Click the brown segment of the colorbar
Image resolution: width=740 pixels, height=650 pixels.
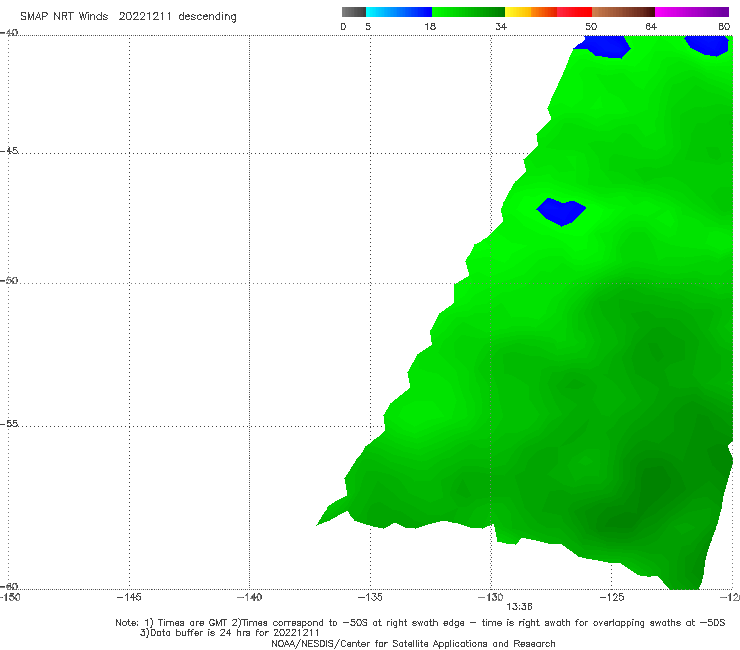623,12
